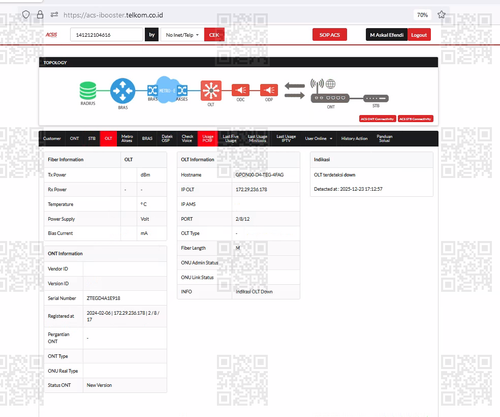
Task: Click the shield icon in address bar
Action: tap(26, 15)
